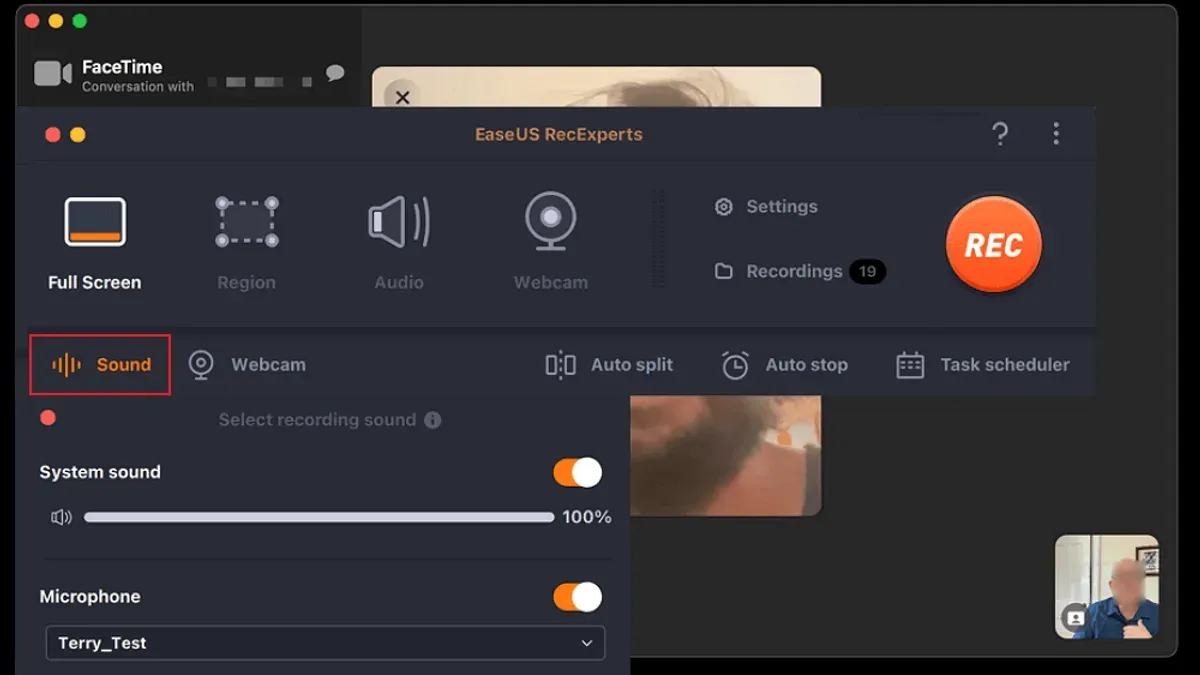Click the self-view thumbnail in FaceTime
The height and width of the screenshot is (675, 1200).
[x=1107, y=587]
